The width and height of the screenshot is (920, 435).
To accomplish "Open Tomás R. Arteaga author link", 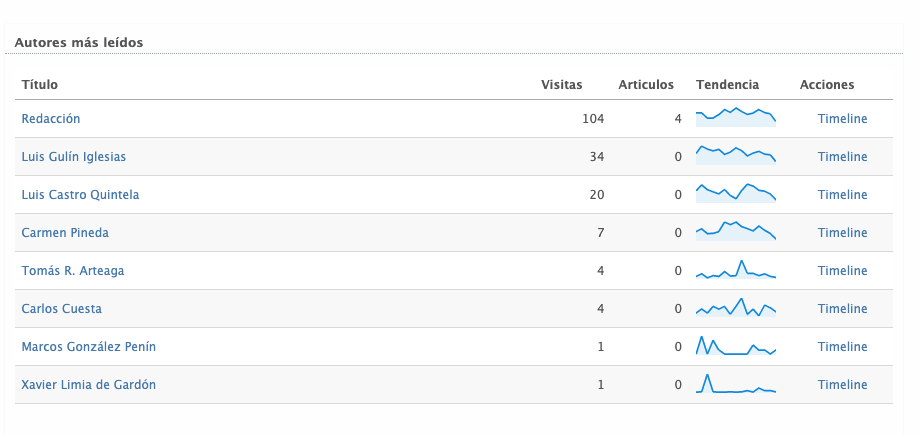I will coord(73,271).
